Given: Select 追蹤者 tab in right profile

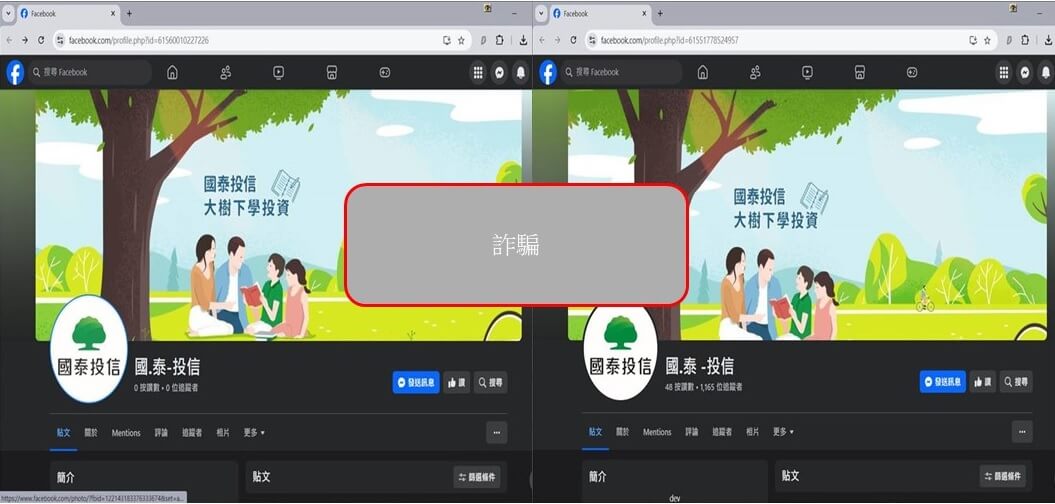Looking at the screenshot, I should click(x=722, y=432).
